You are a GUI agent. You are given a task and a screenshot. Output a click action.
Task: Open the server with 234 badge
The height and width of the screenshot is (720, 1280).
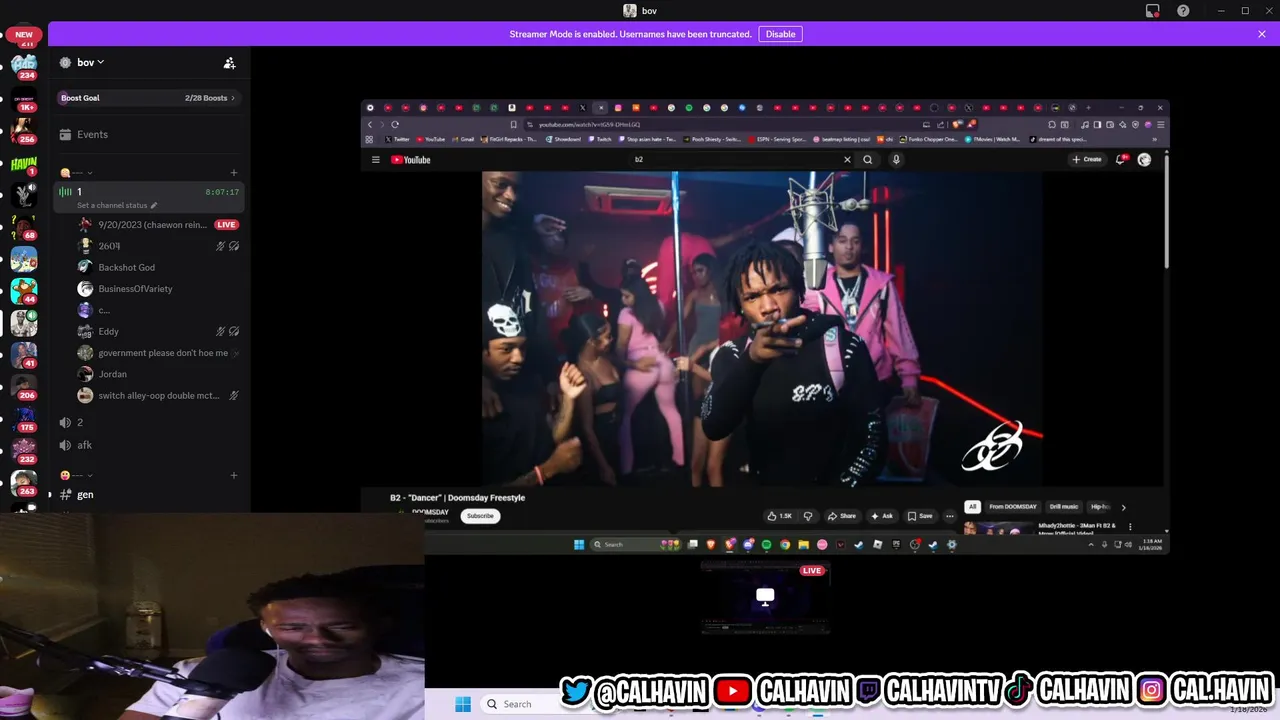click(x=24, y=66)
